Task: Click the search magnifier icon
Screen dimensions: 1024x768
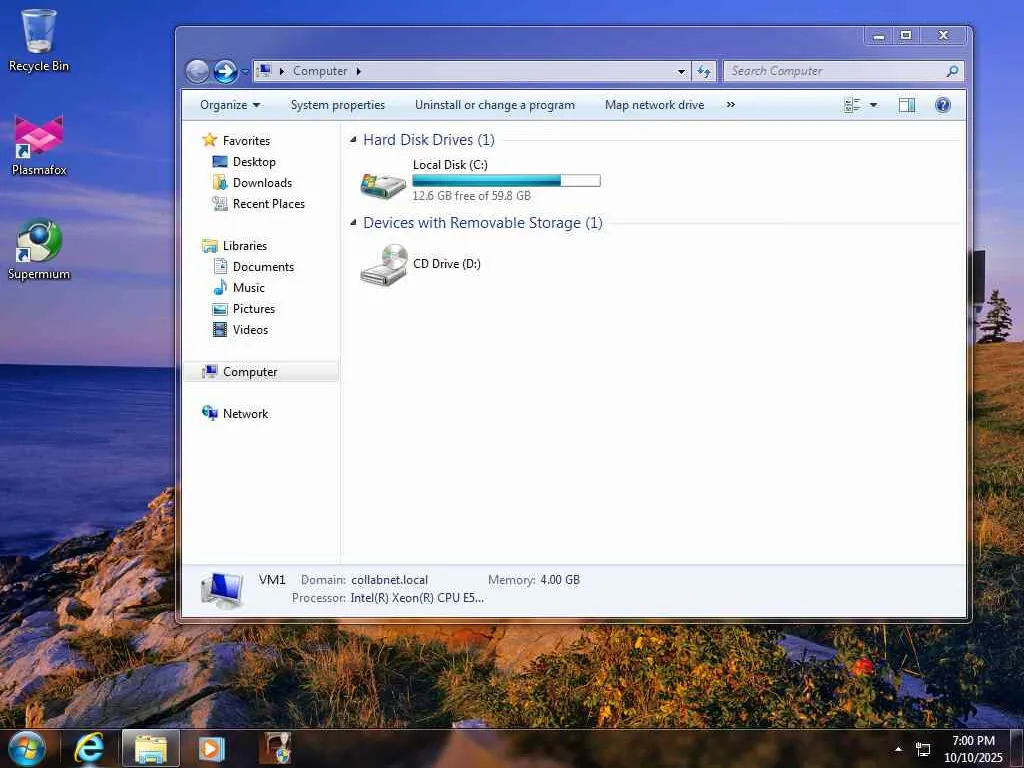Action: point(952,71)
